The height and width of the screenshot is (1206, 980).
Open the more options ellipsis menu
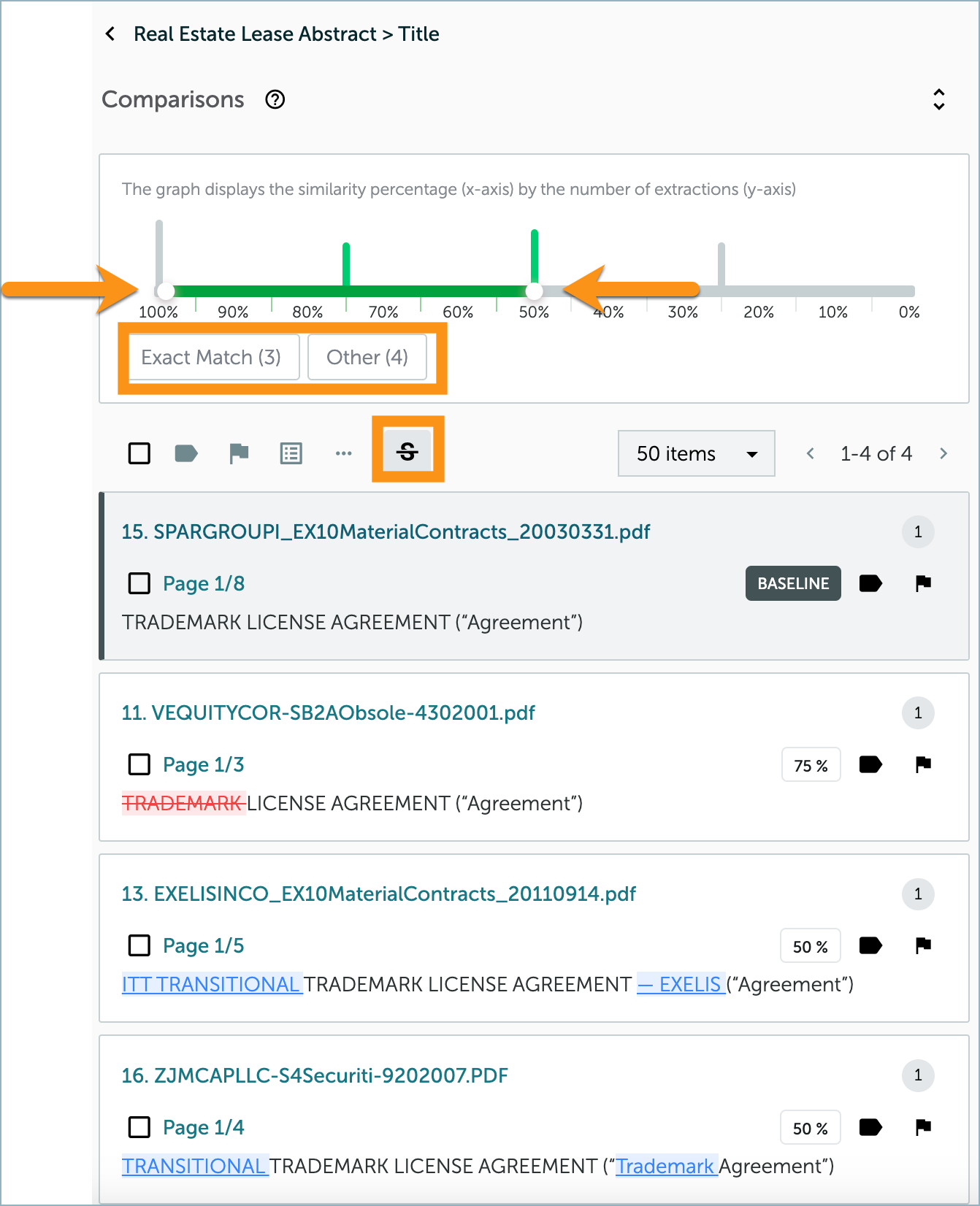pos(344,453)
